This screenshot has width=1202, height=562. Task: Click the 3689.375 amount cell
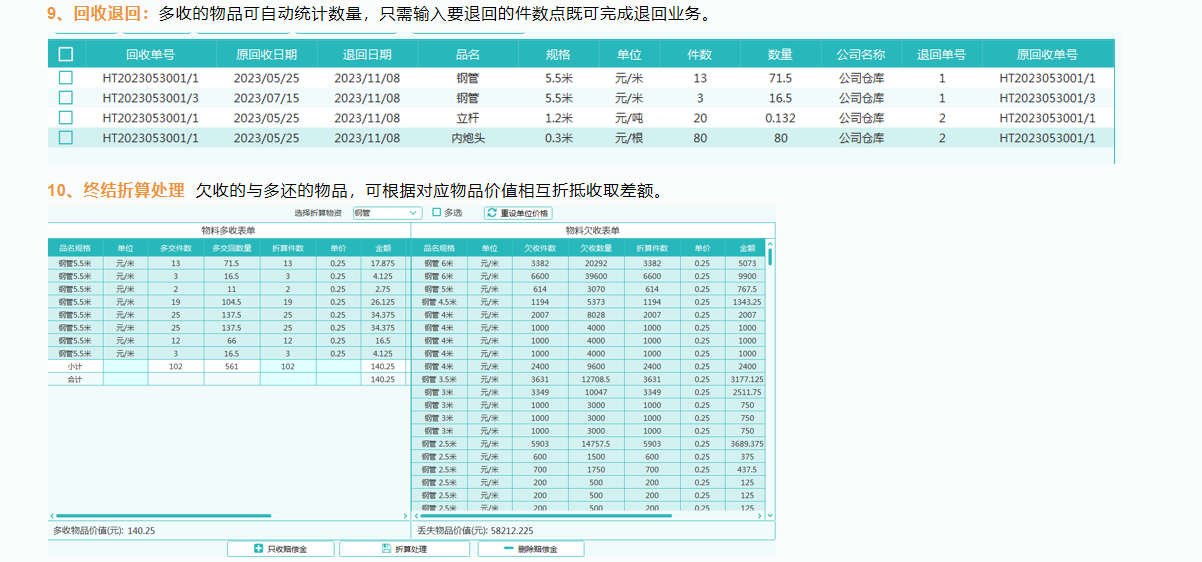click(747, 444)
